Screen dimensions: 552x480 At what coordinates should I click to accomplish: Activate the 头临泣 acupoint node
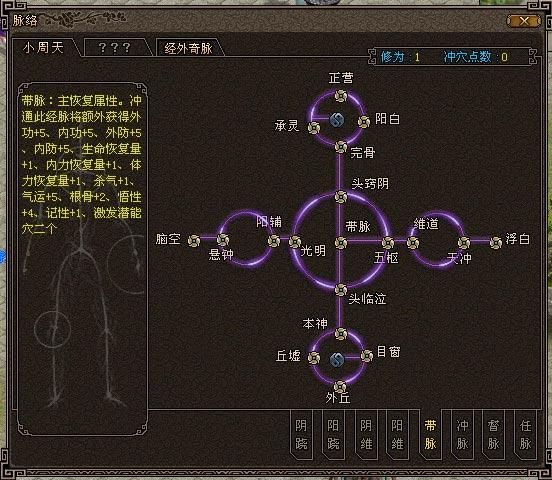click(341, 290)
